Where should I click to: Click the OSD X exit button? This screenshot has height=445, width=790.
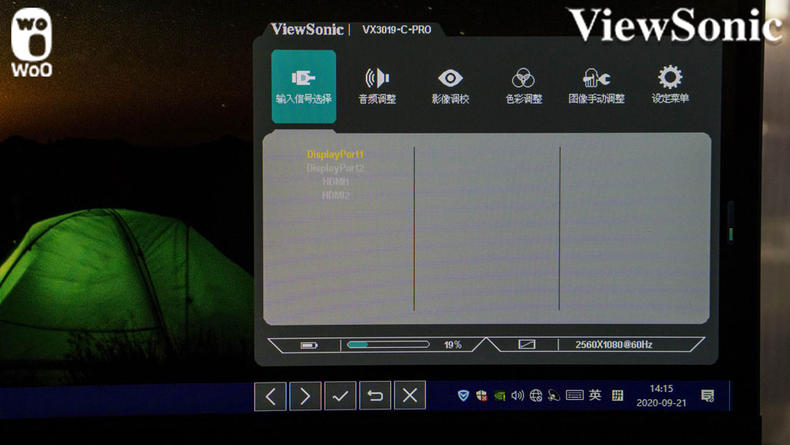(x=410, y=396)
